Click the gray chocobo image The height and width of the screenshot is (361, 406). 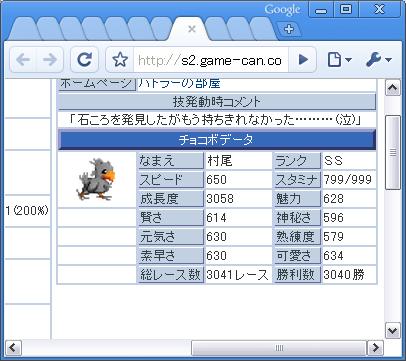point(96,179)
